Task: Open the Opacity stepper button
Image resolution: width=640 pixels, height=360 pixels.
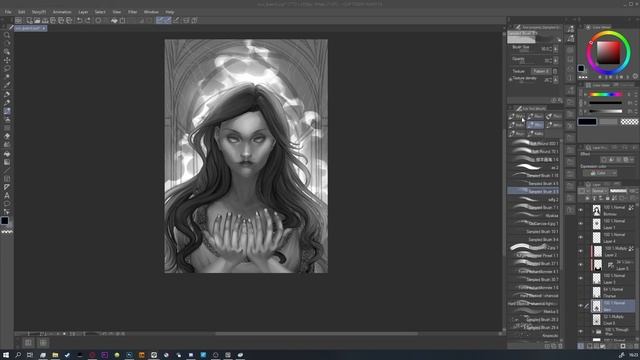Action: click(556, 60)
